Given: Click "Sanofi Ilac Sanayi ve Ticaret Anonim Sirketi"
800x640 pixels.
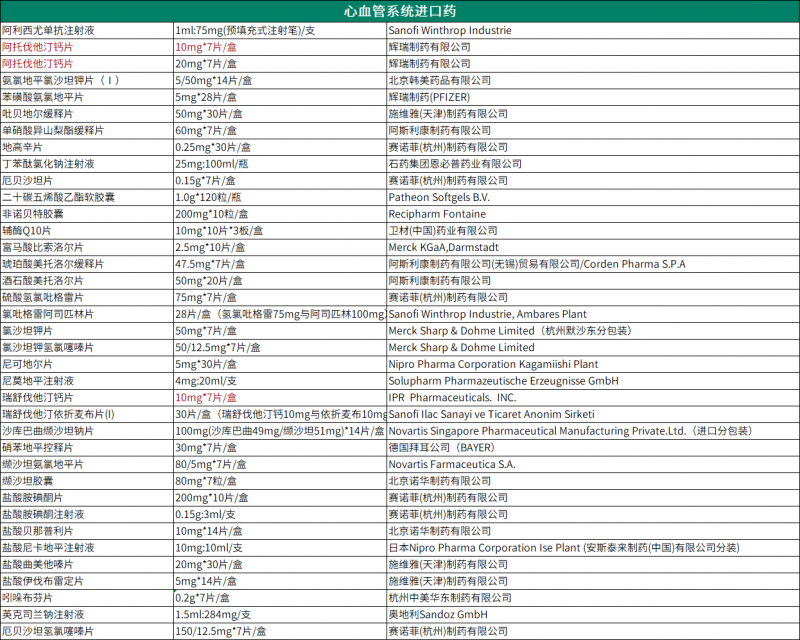Looking at the screenshot, I should [492, 414].
